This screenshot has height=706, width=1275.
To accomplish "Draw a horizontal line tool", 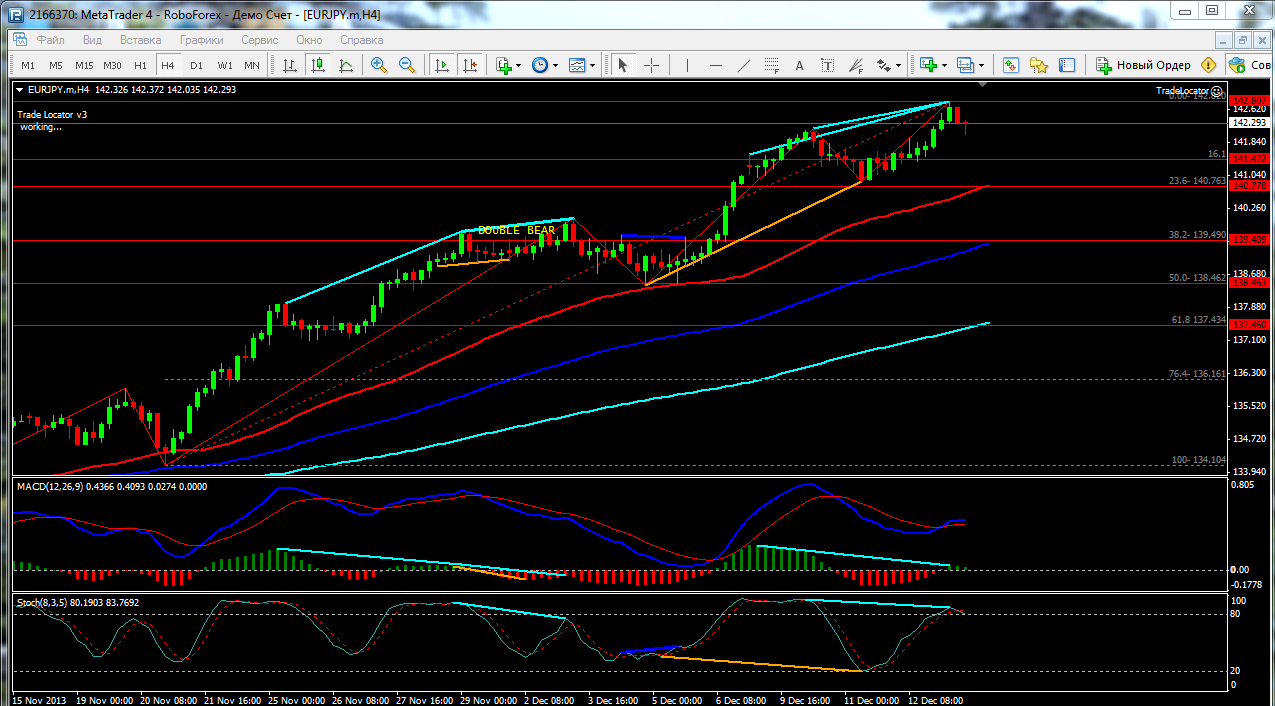I will [x=715, y=65].
